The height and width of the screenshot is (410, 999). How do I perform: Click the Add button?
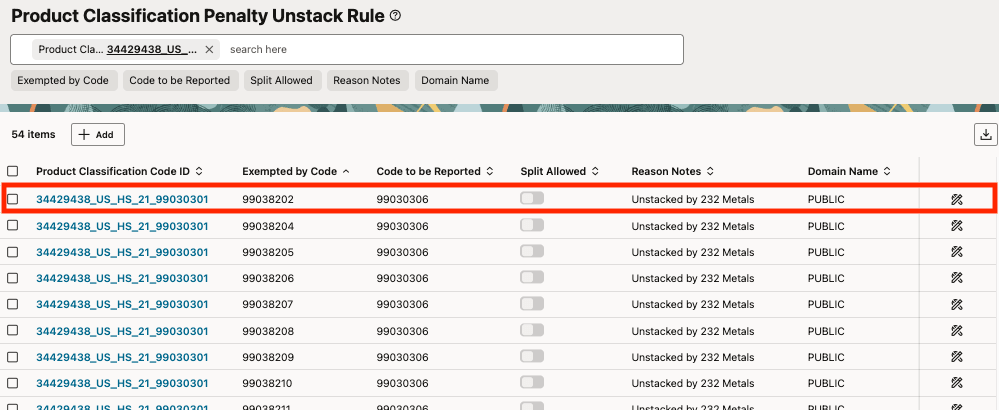tap(97, 134)
